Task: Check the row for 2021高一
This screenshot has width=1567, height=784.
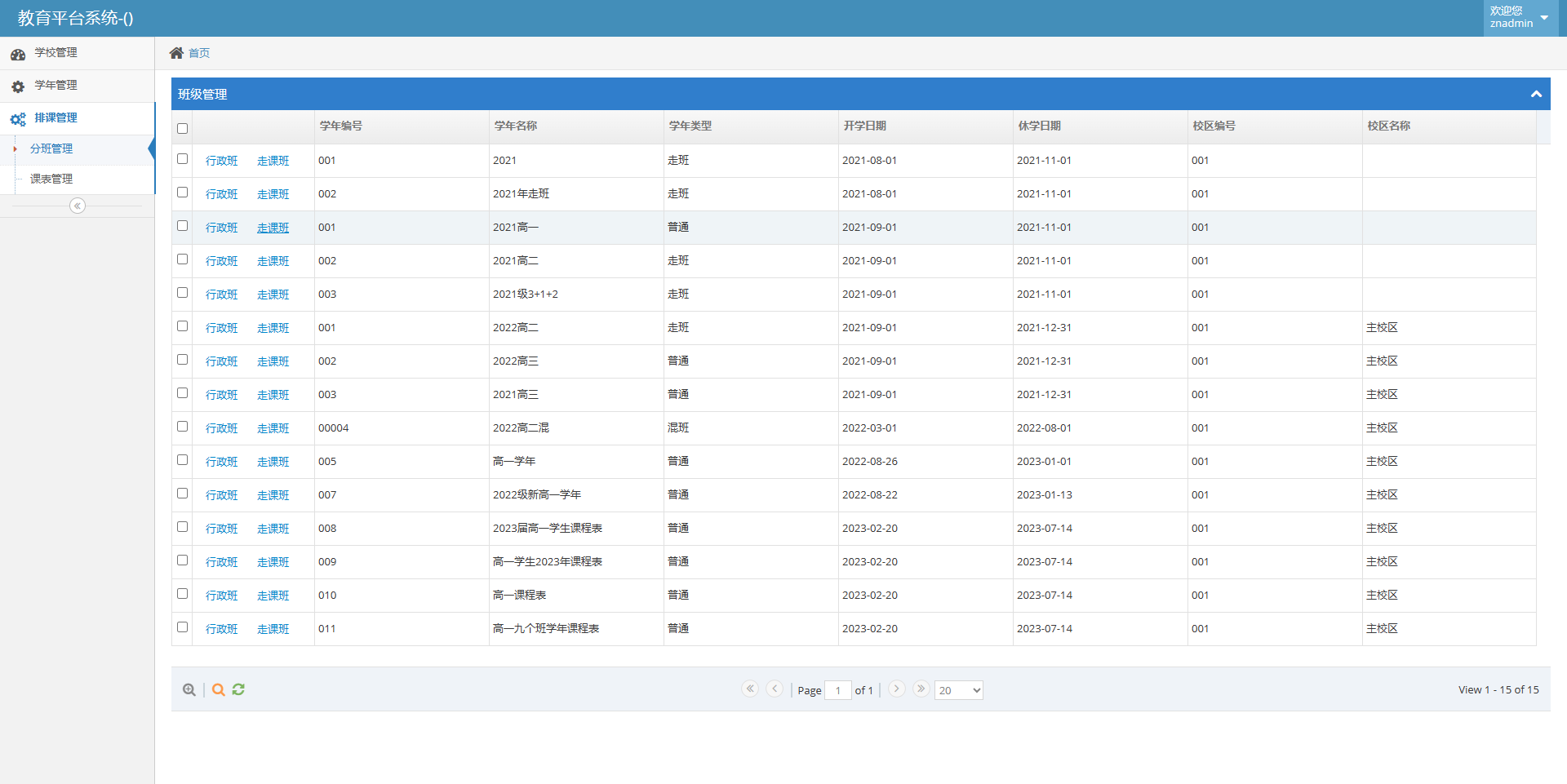Action: [x=182, y=226]
